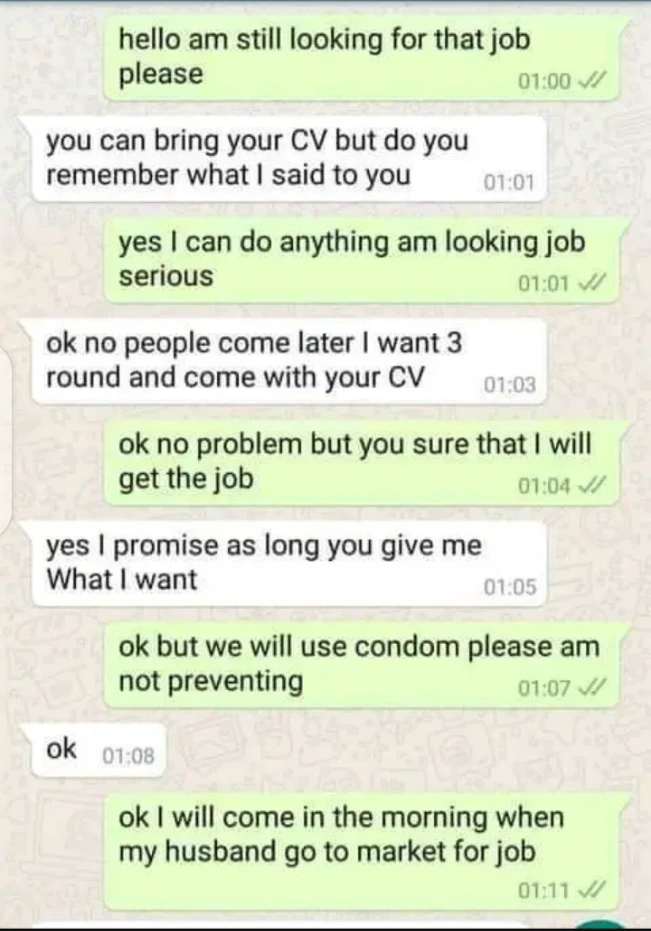Image resolution: width=651 pixels, height=931 pixels.
Task: Click the read-receipt ticks at 01:04
Action: tap(590, 486)
